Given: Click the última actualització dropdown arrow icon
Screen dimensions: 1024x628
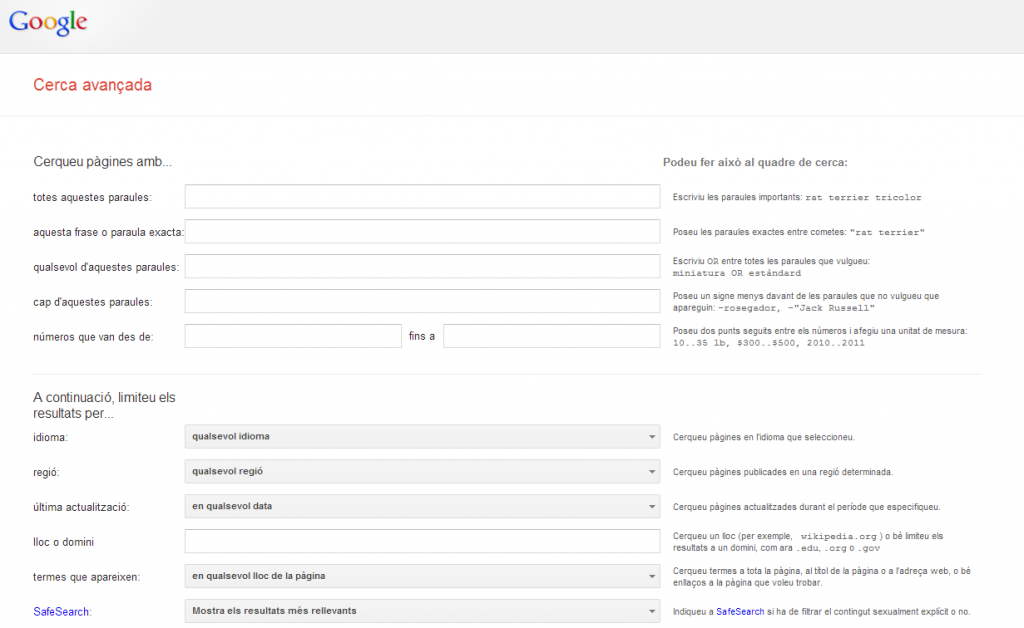Looking at the screenshot, I should (651, 507).
